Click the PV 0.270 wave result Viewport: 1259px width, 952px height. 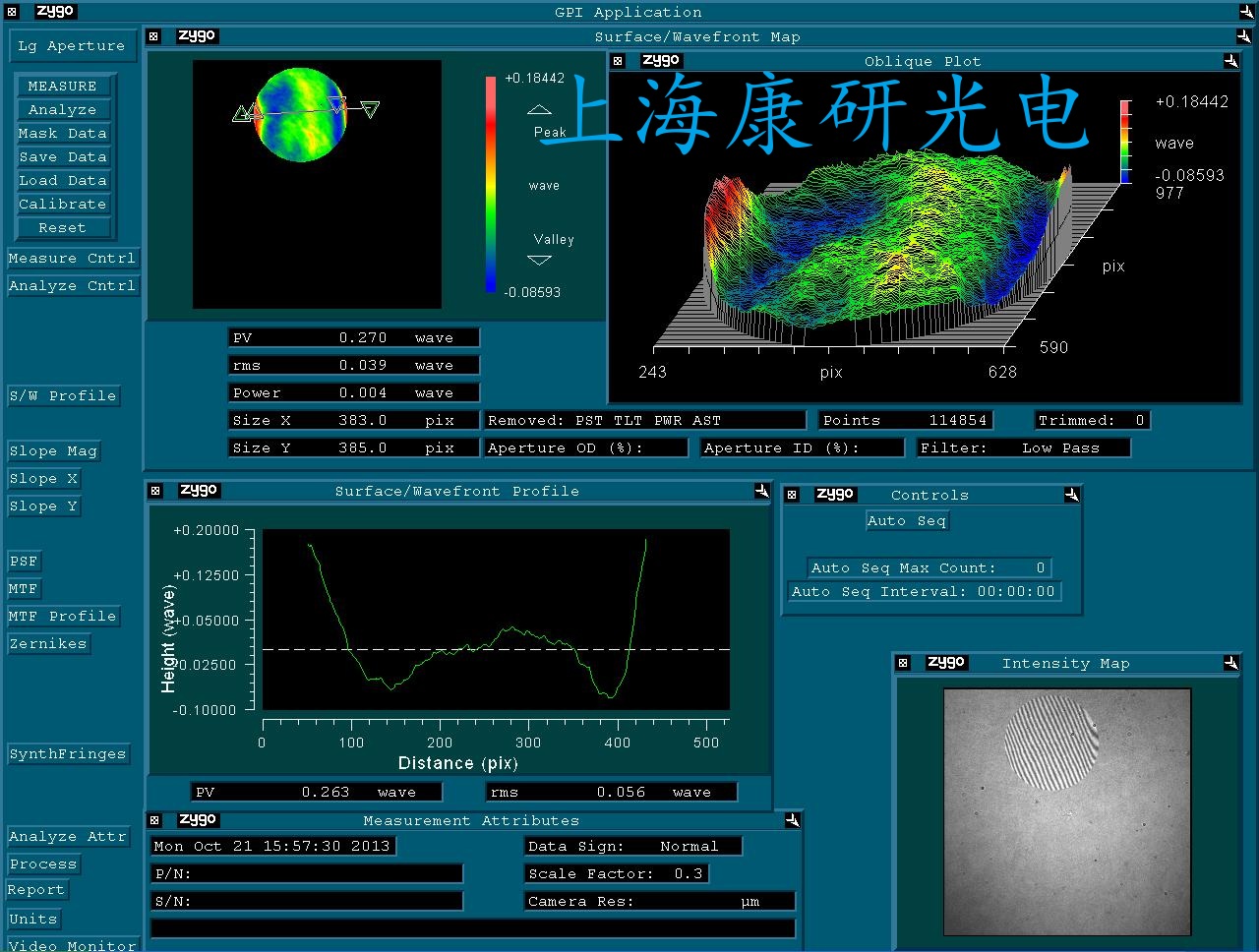tap(354, 337)
